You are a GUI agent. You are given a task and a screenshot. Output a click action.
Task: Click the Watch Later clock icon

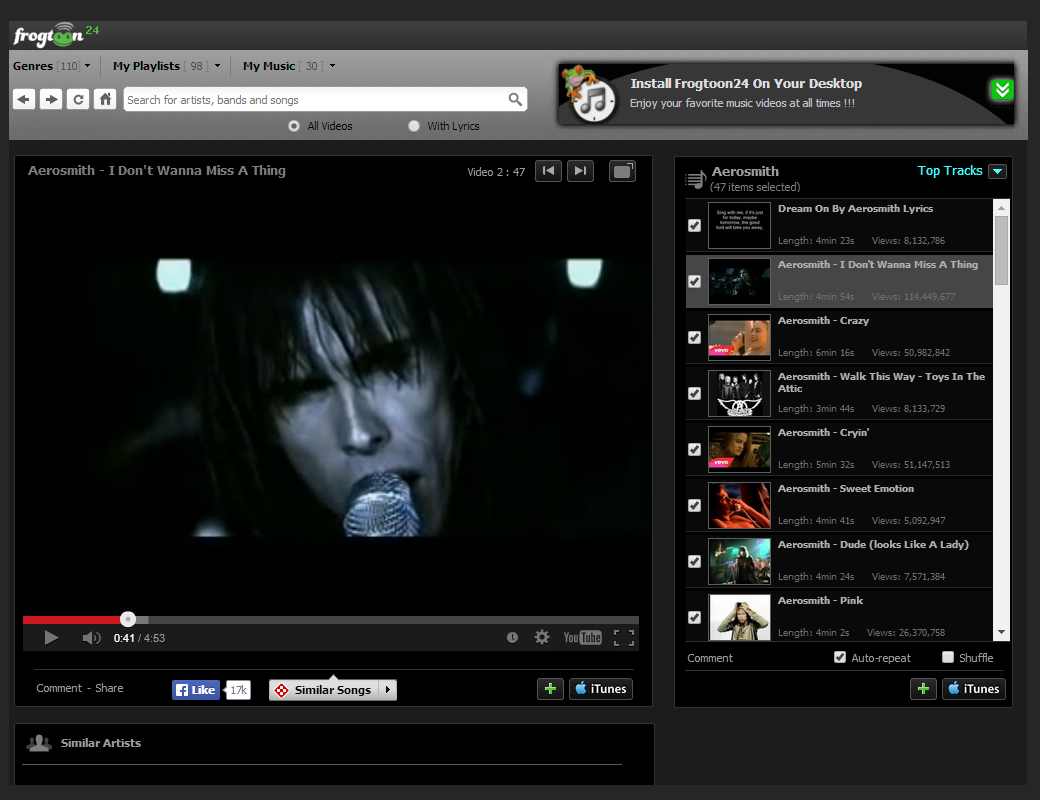512,638
